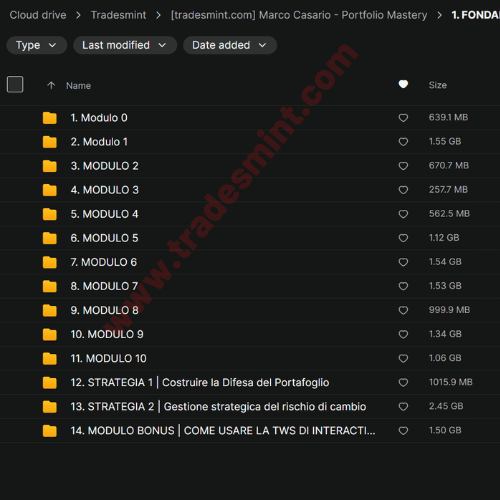Image resolution: width=500 pixels, height=500 pixels.
Task: Go to Cloud drive breadcrumb
Action: coord(38,15)
